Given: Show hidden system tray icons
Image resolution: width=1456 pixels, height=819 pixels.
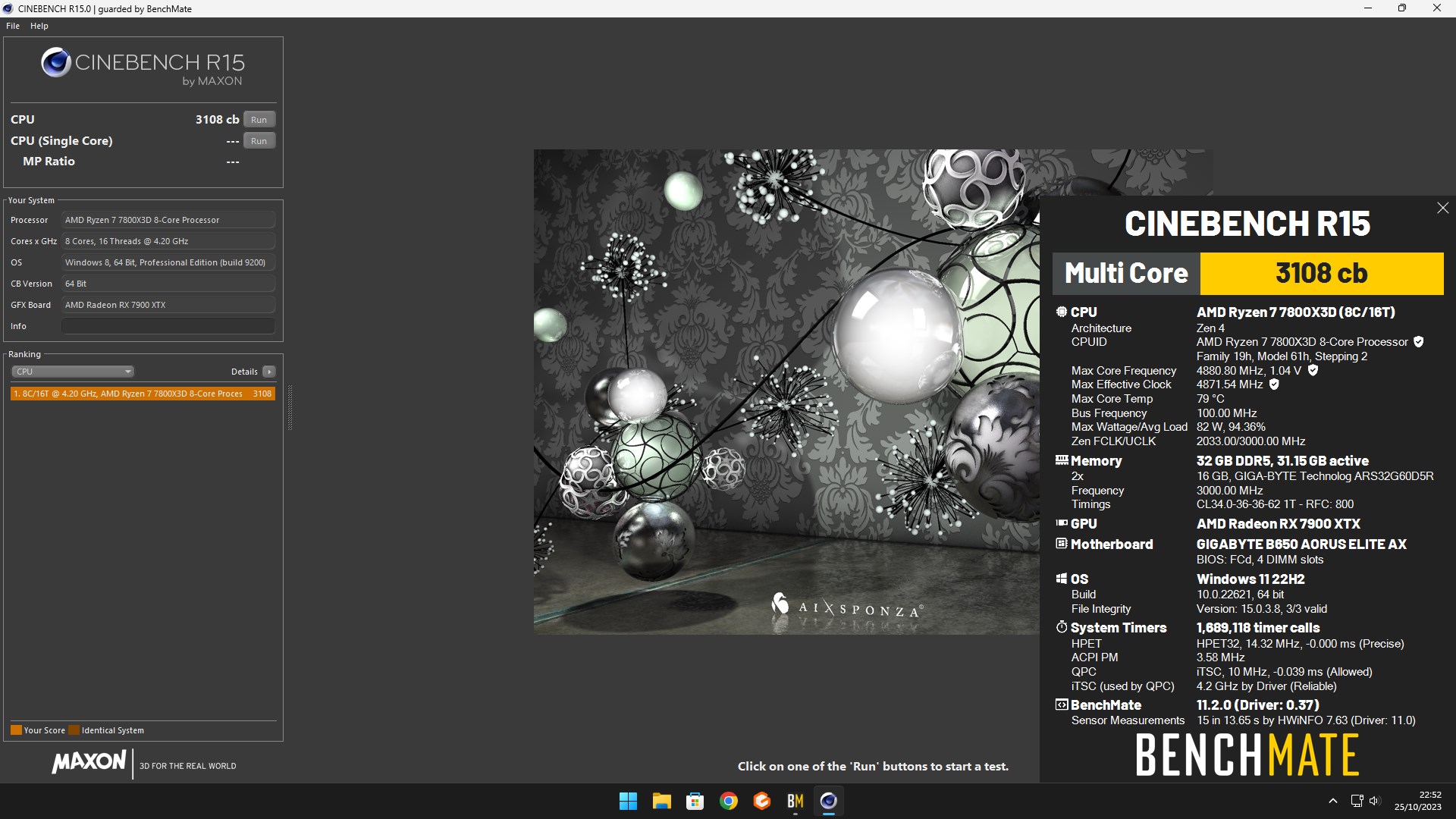Looking at the screenshot, I should 1332,801.
